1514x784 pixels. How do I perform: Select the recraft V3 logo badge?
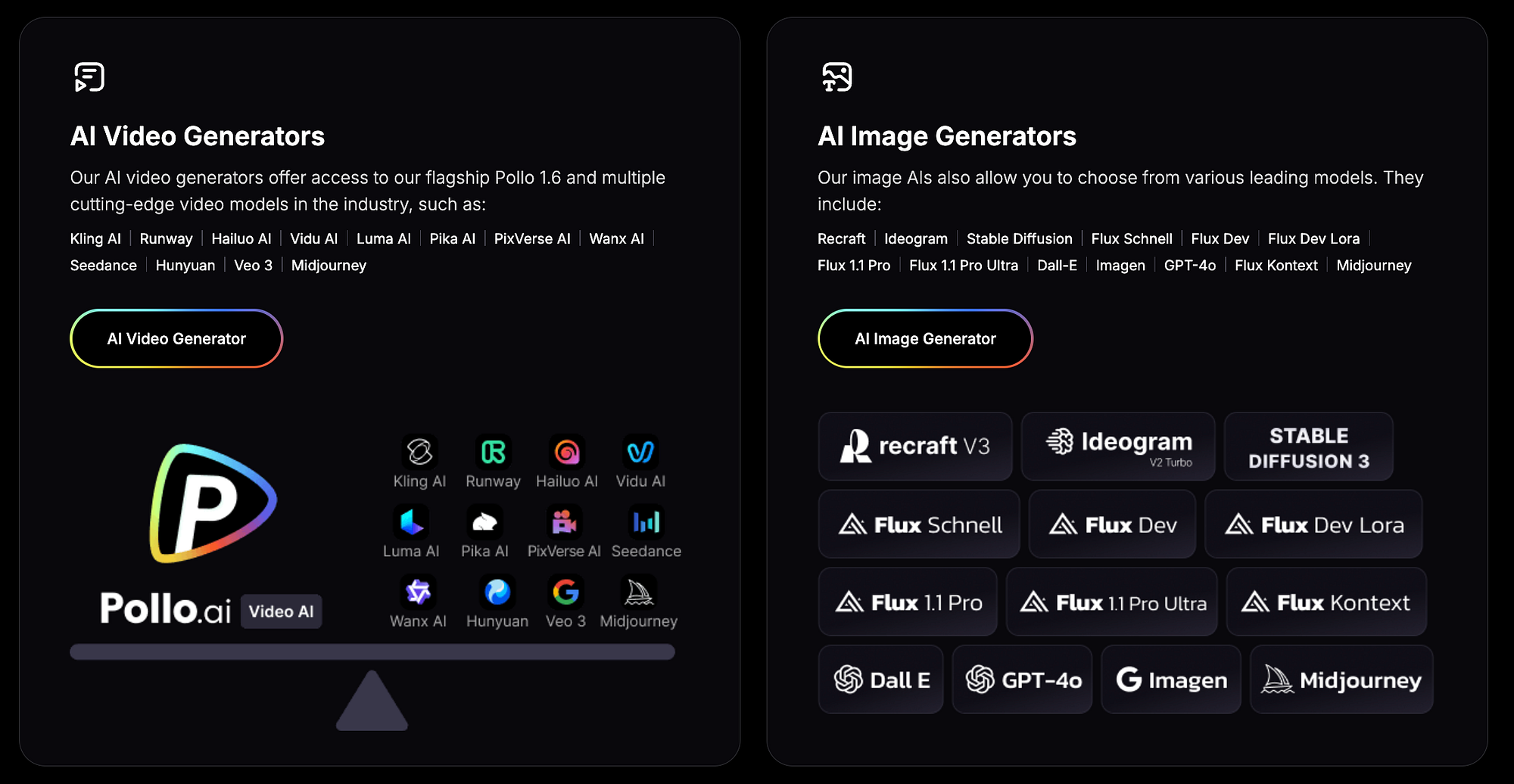click(915, 446)
